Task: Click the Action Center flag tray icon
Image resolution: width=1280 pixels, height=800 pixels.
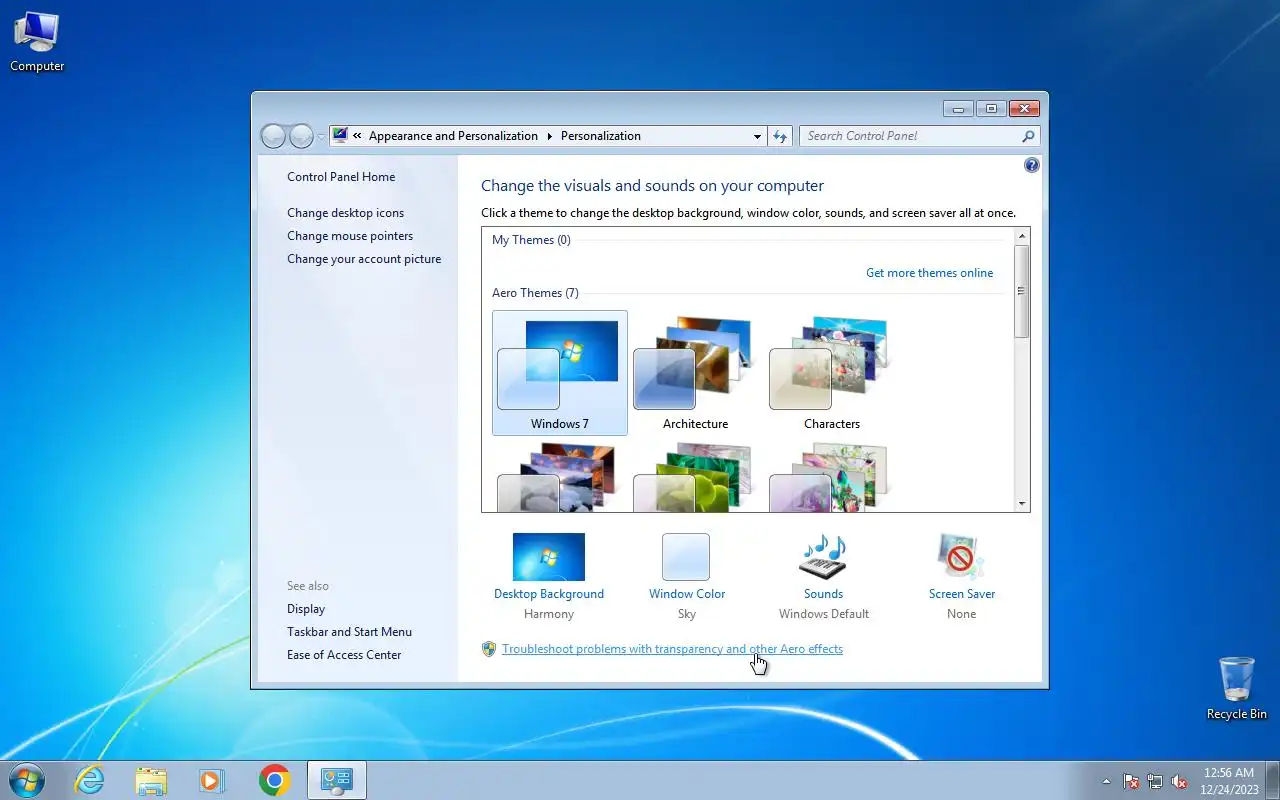Action: coord(1131,781)
